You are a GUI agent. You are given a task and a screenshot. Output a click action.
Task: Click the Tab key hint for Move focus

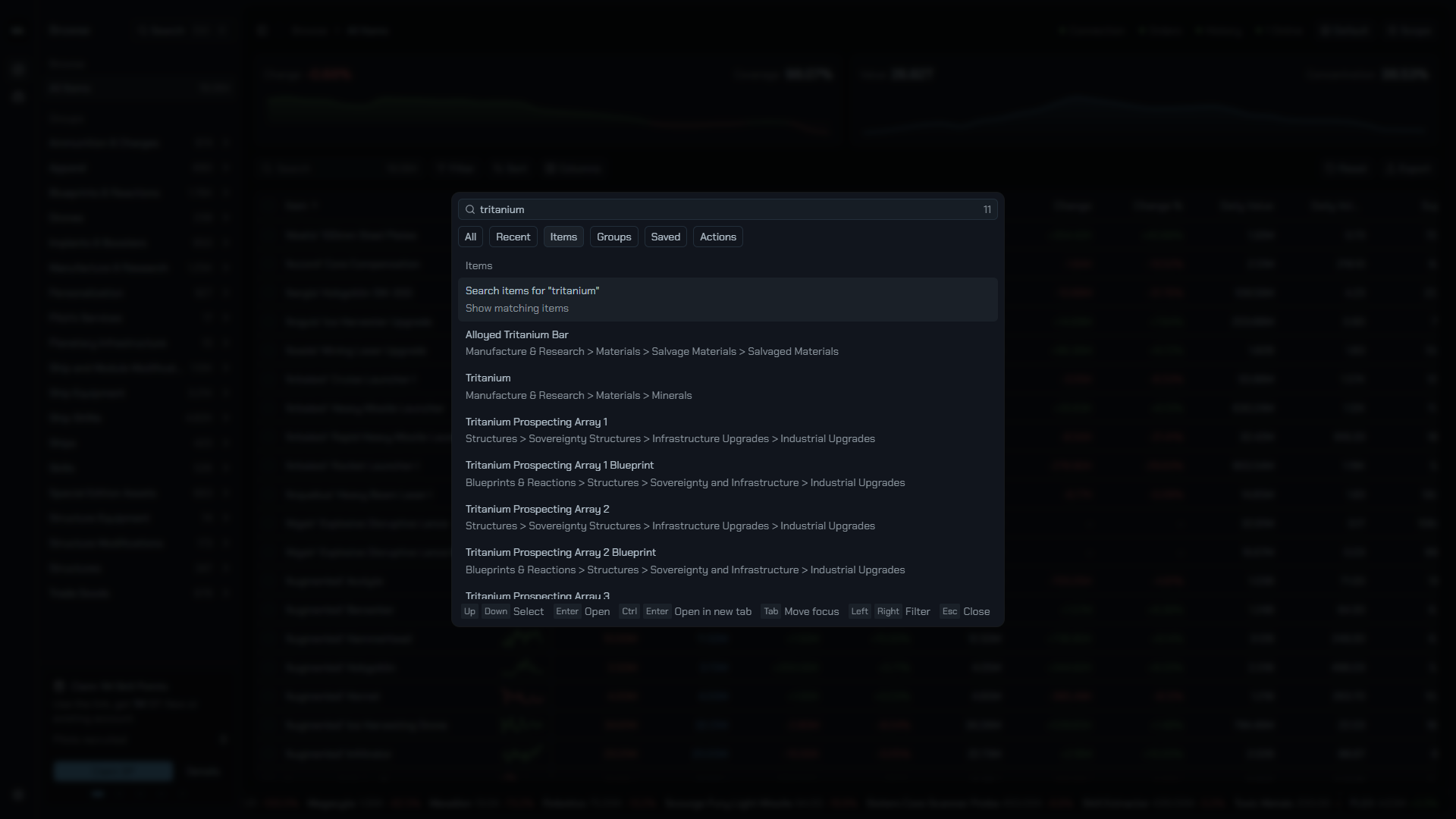coord(770,611)
